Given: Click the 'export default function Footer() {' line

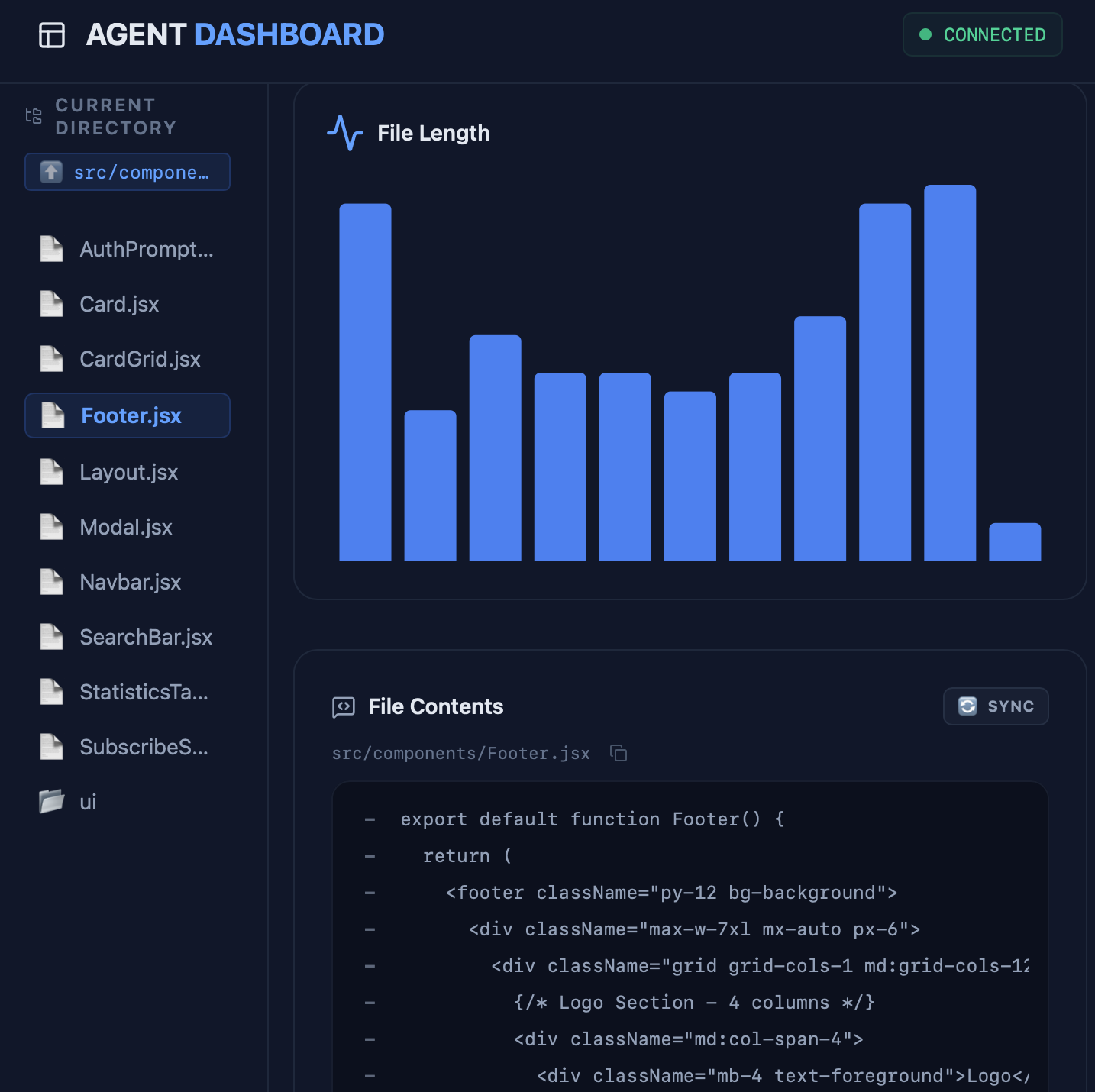Looking at the screenshot, I should click(593, 819).
